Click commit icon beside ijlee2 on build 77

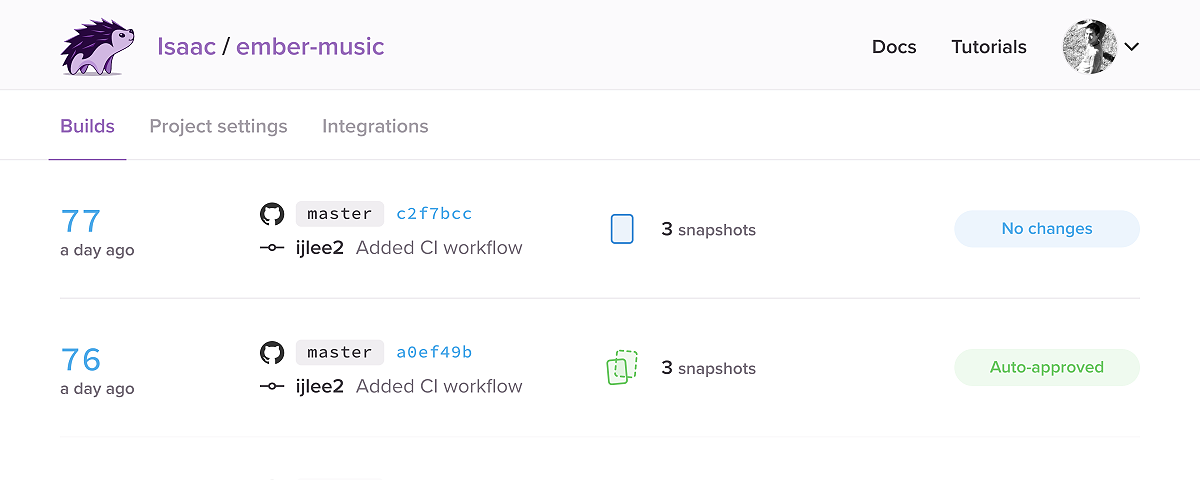(272, 248)
